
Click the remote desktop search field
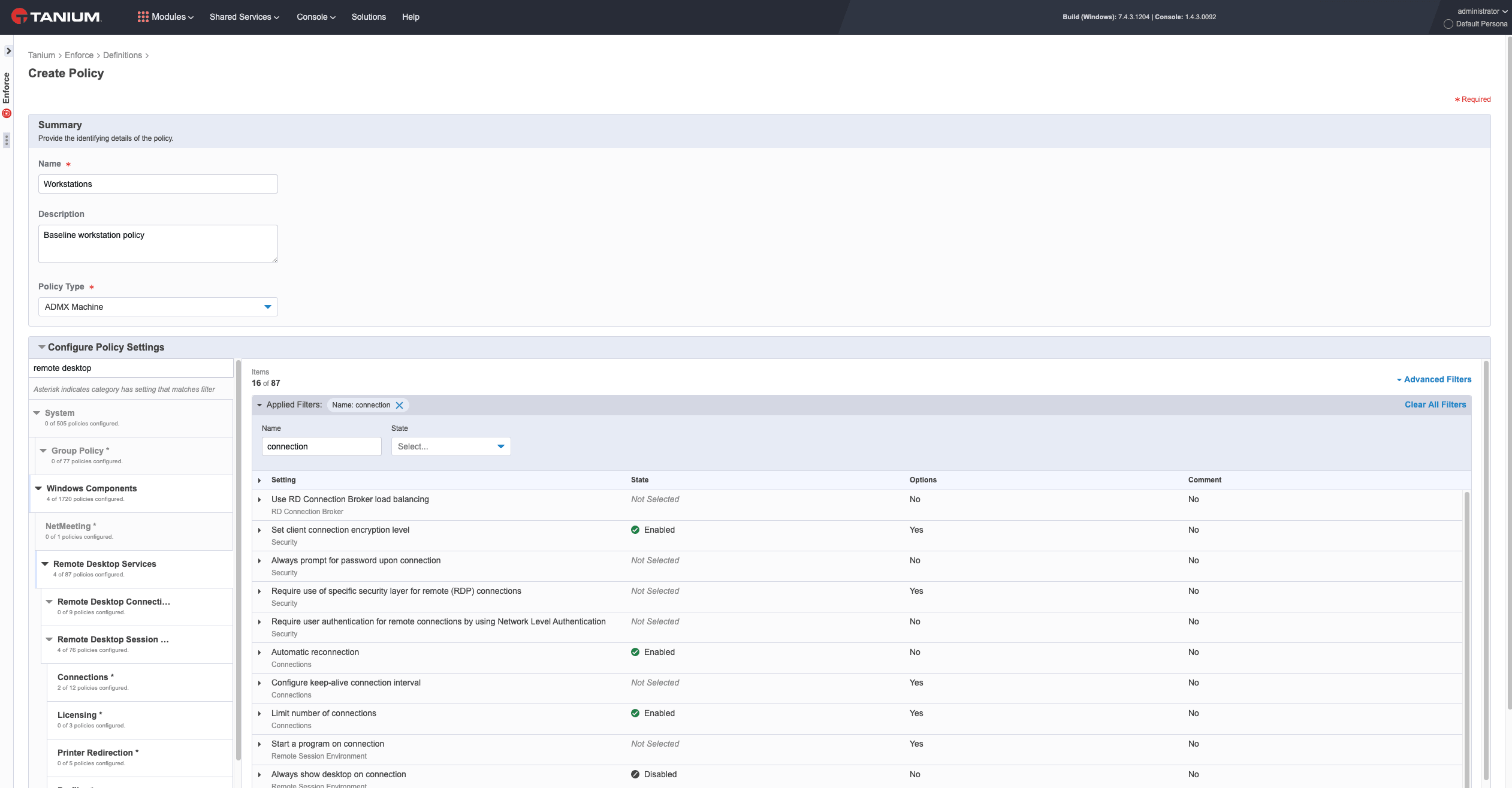tap(131, 368)
